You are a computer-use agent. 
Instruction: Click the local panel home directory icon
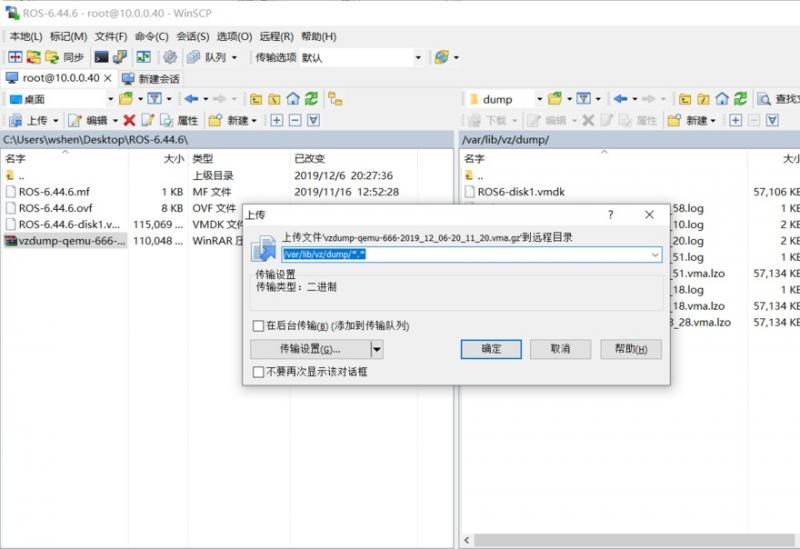pyautogui.click(x=293, y=99)
